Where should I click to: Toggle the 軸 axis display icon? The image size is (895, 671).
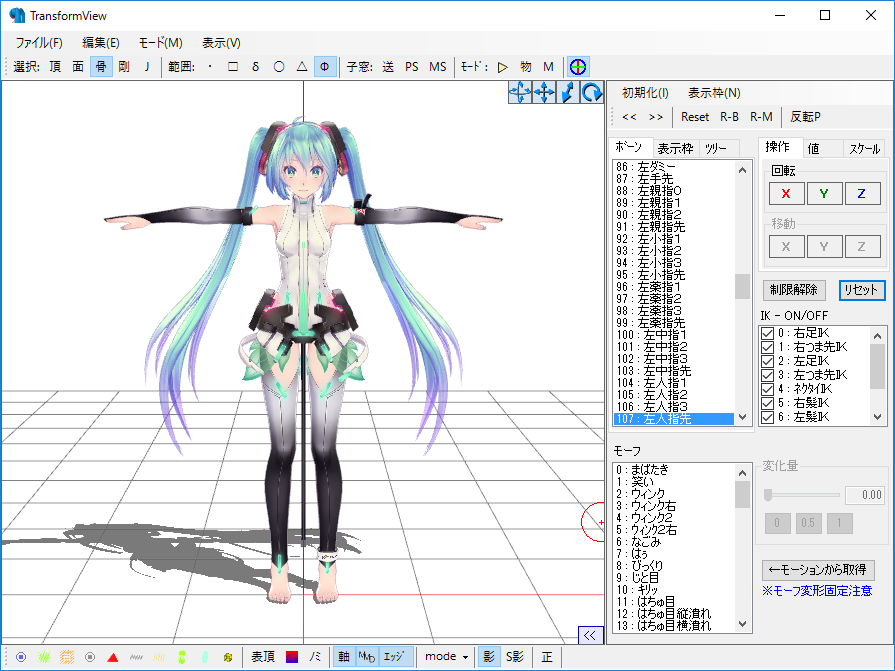[x=344, y=656]
